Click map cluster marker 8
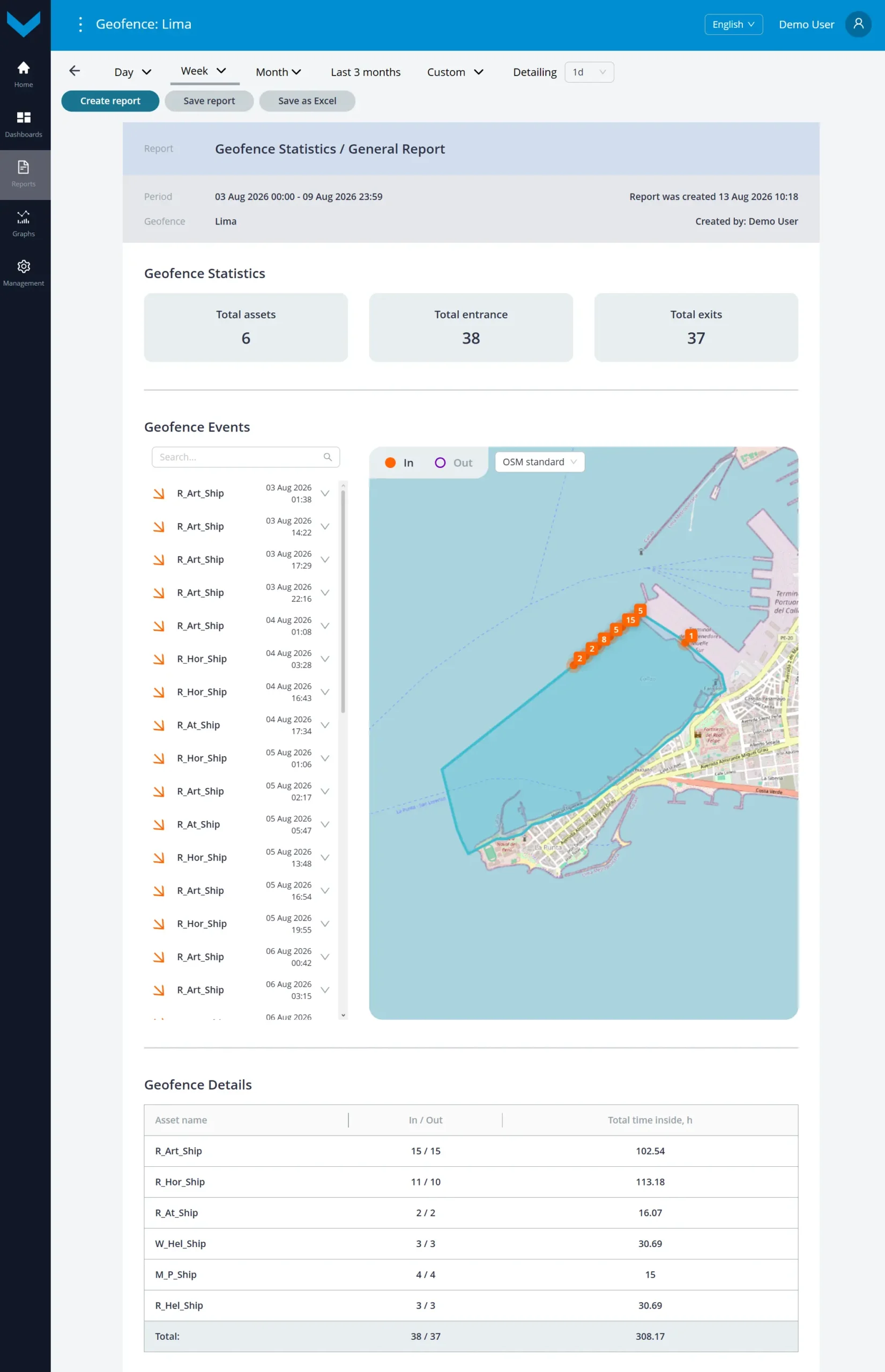Image resolution: width=885 pixels, height=1372 pixels. [604, 639]
